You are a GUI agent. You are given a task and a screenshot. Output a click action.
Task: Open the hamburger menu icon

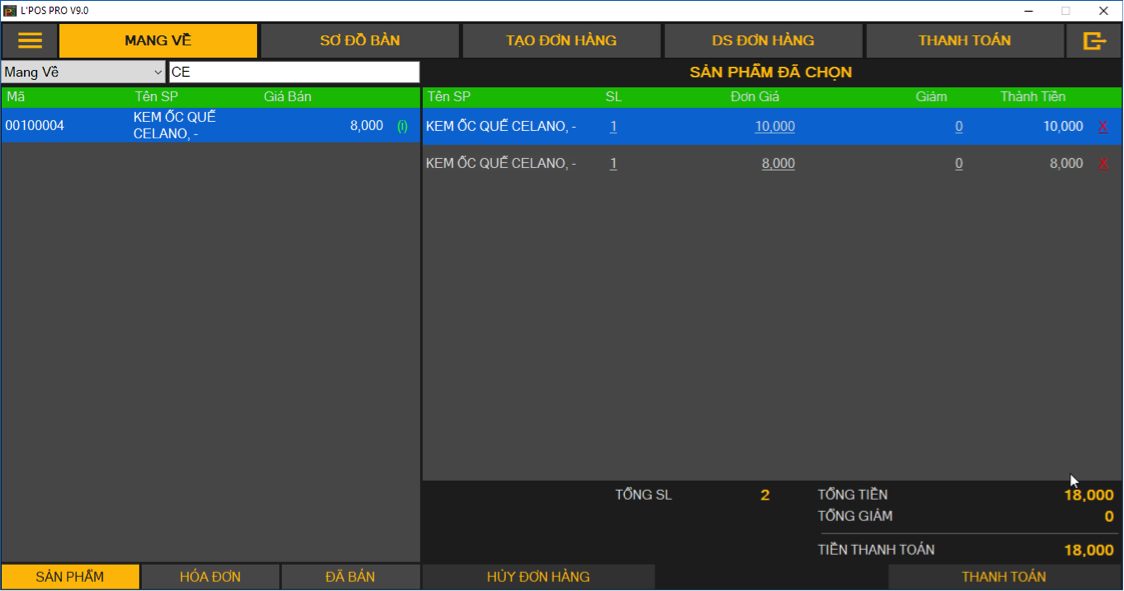point(30,41)
